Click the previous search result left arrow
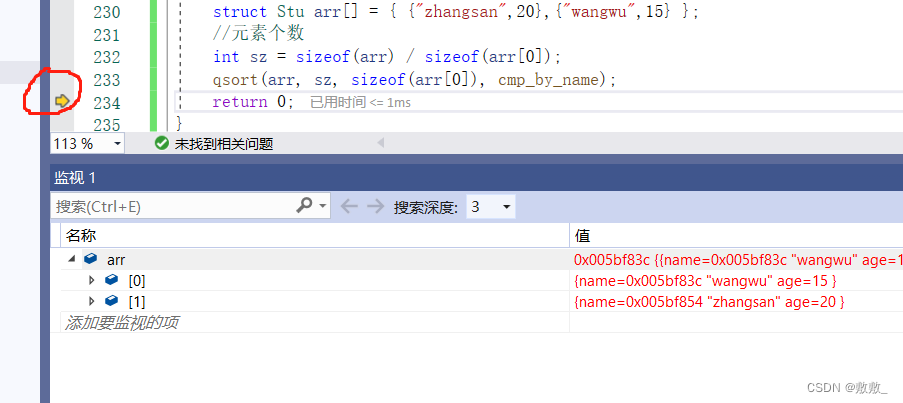The image size is (903, 403). coord(349,206)
